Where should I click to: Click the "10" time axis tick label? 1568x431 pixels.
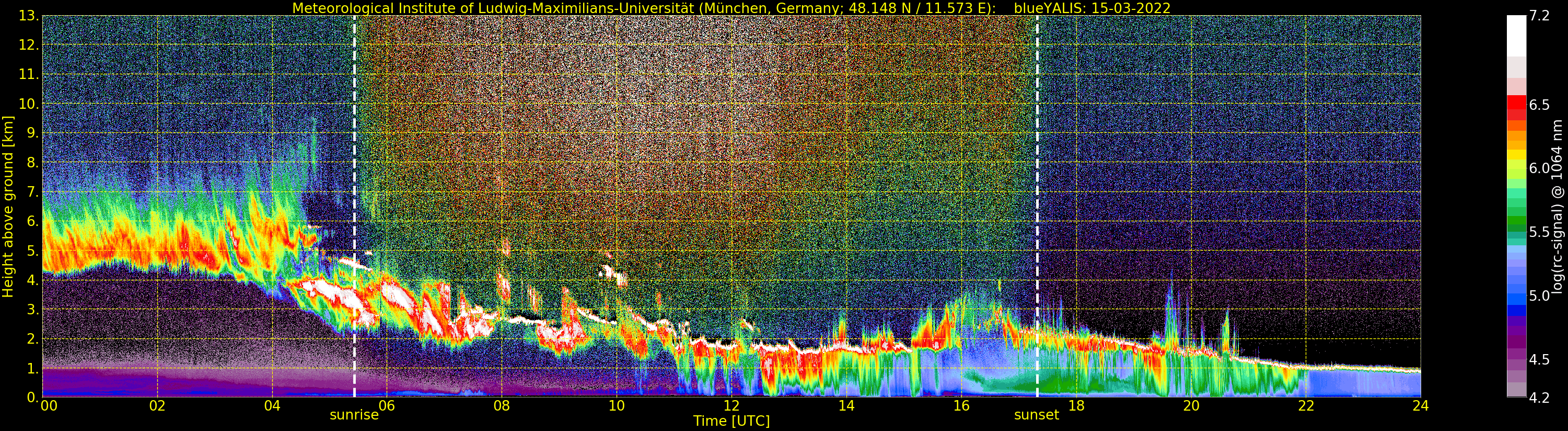(x=617, y=406)
